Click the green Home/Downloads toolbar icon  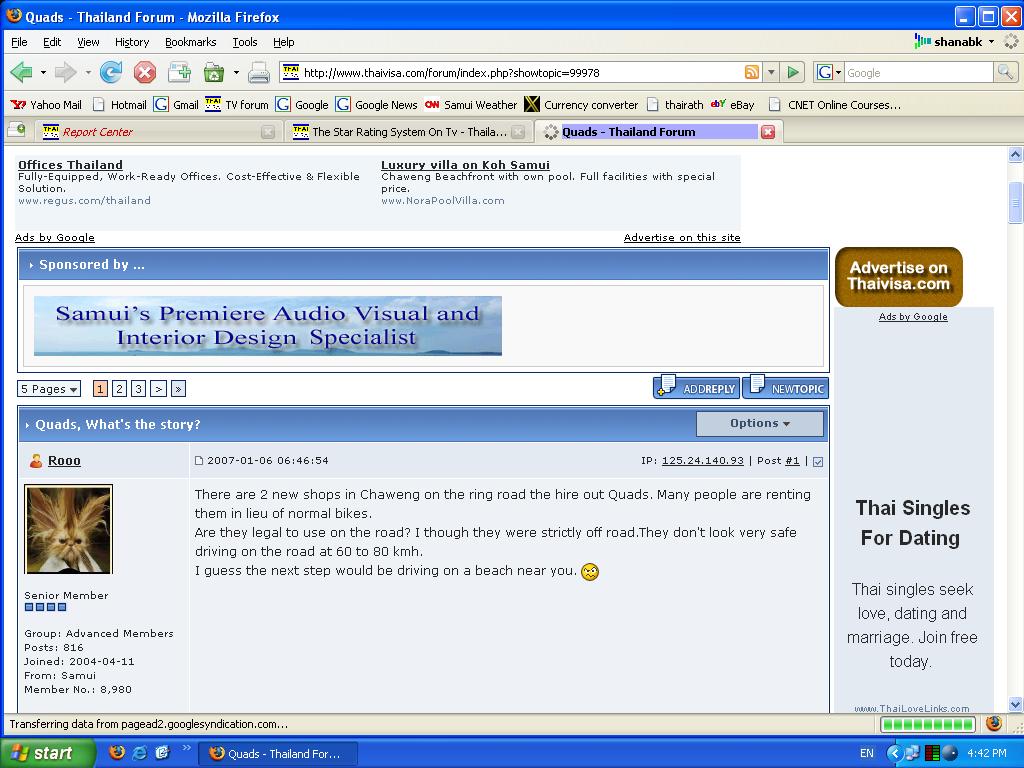214,72
